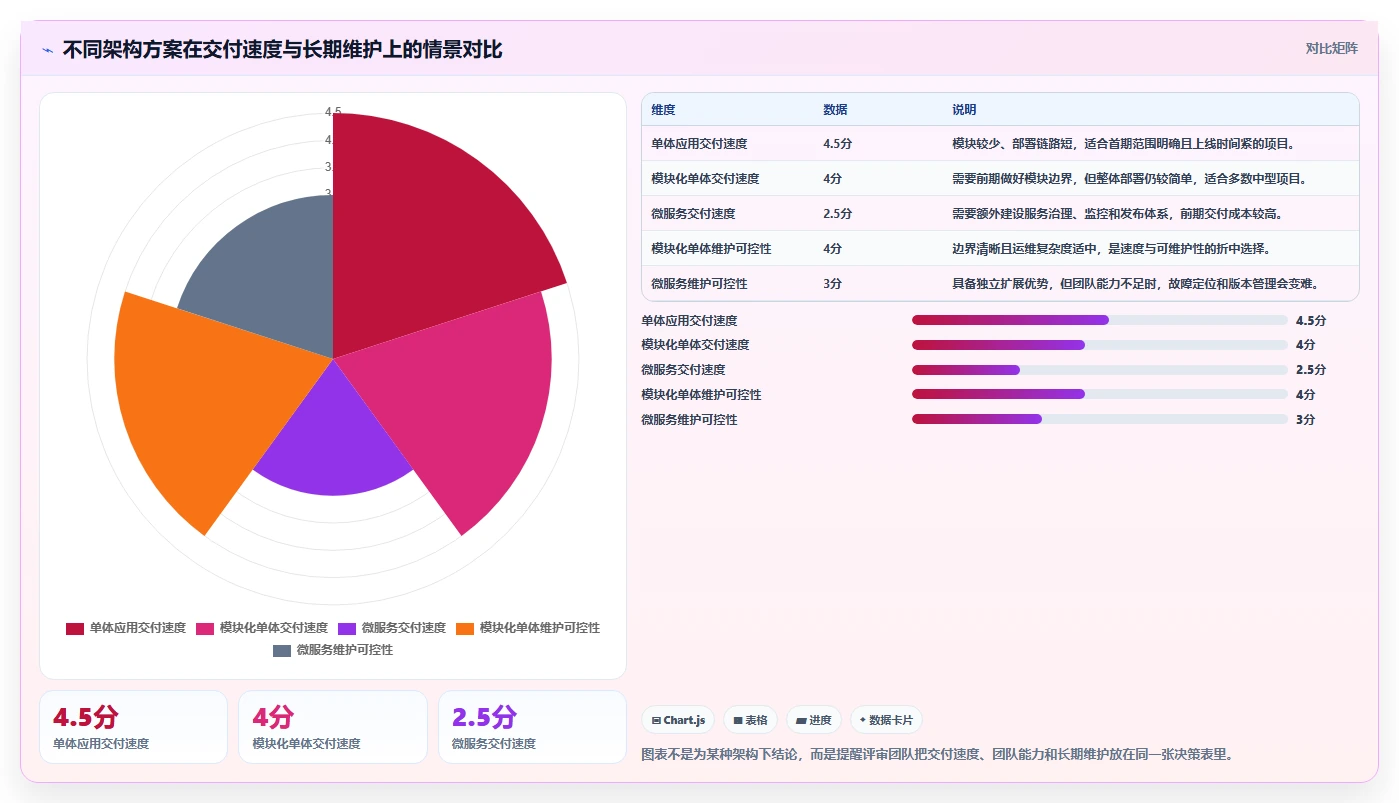
Task: Toggle the 微服务维护可控性 legend swatch
Action: coord(282,650)
